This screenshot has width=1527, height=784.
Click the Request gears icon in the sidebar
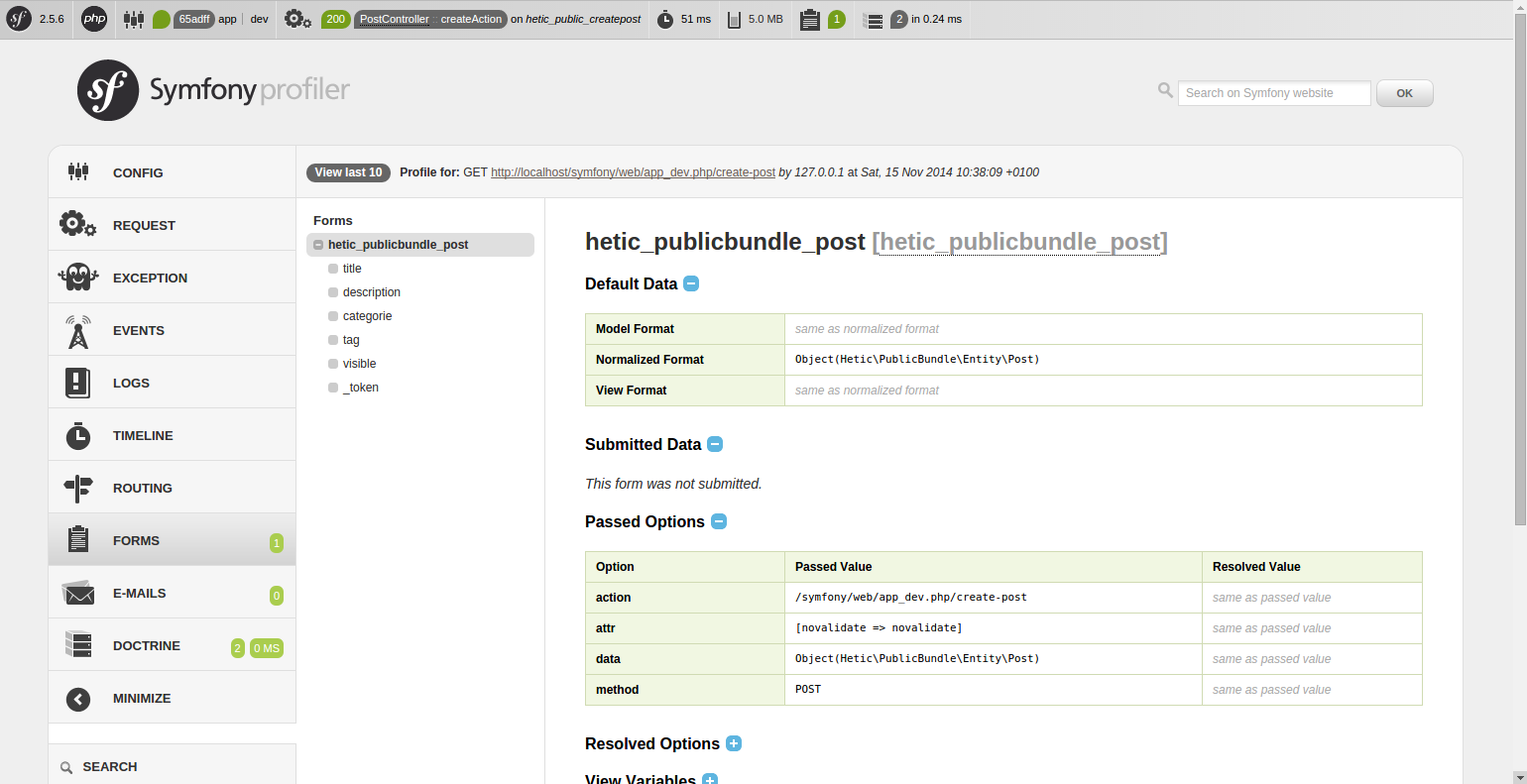(x=77, y=224)
